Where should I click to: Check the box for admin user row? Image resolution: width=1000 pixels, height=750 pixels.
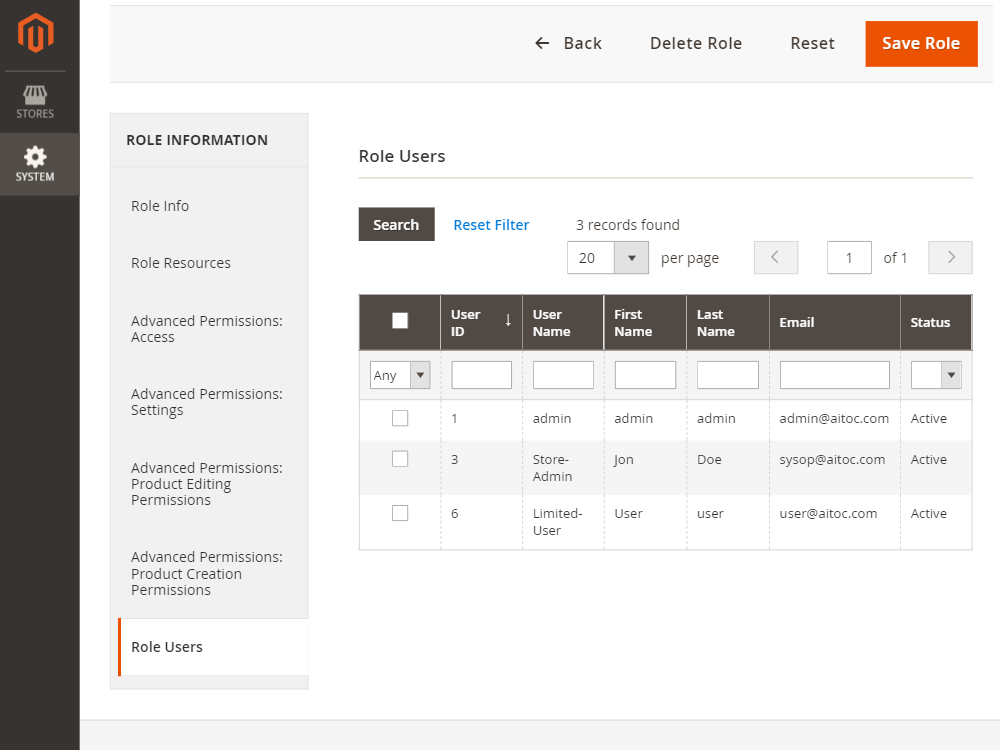pos(400,419)
